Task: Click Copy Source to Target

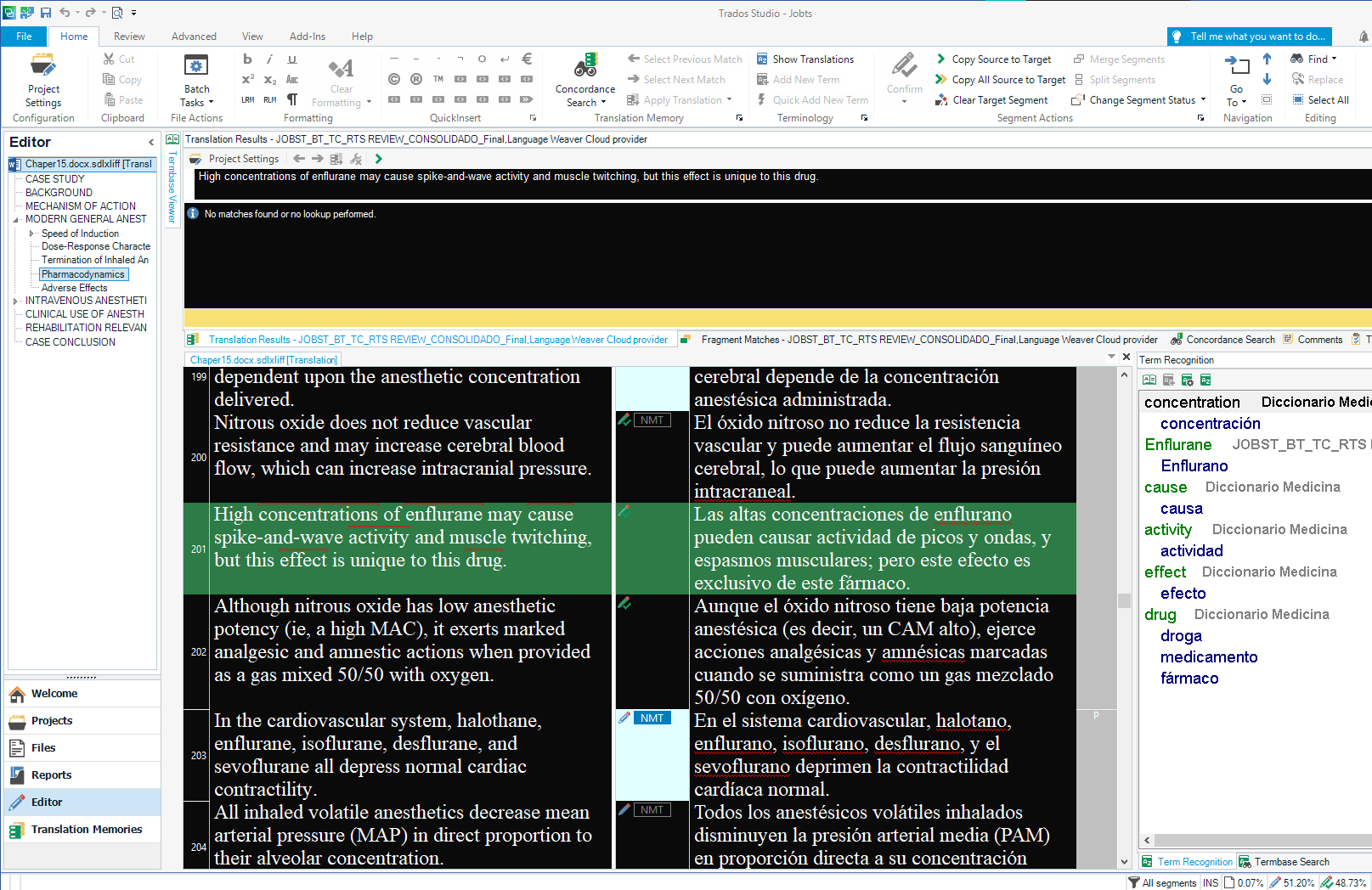Action: click(x=993, y=59)
